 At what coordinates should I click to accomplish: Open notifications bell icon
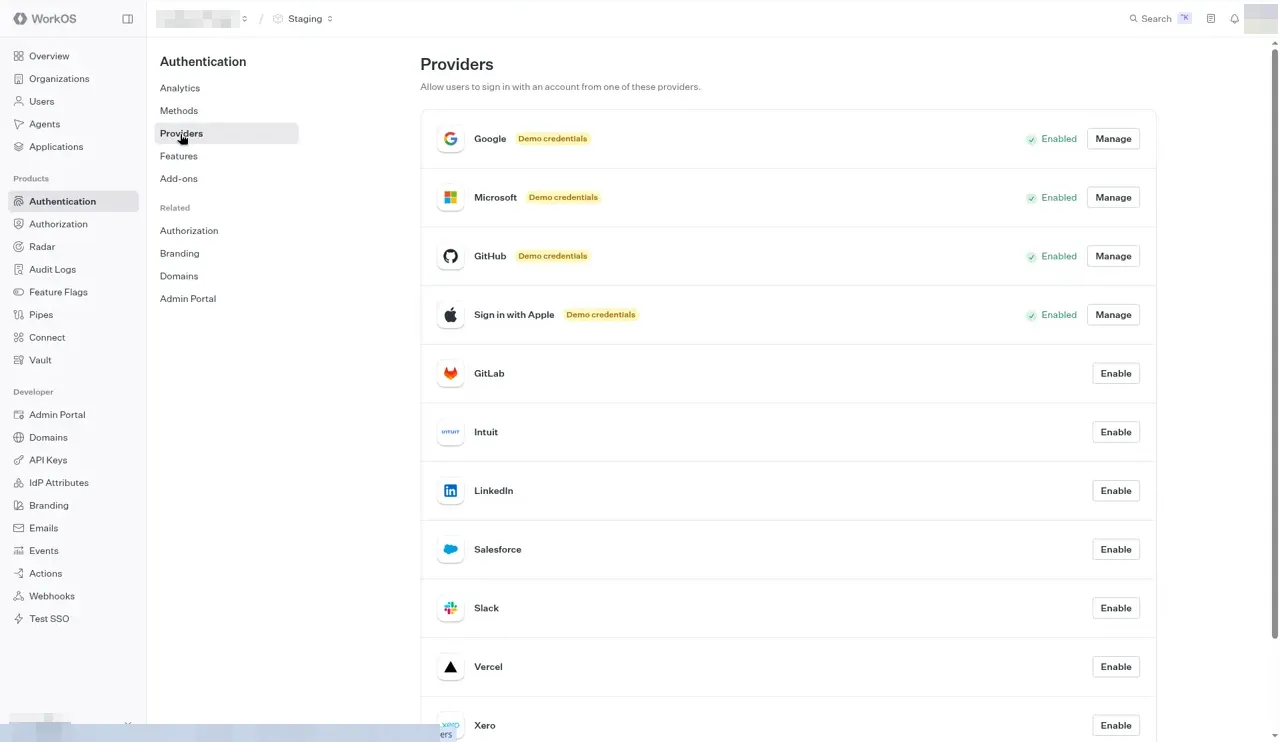point(1234,19)
